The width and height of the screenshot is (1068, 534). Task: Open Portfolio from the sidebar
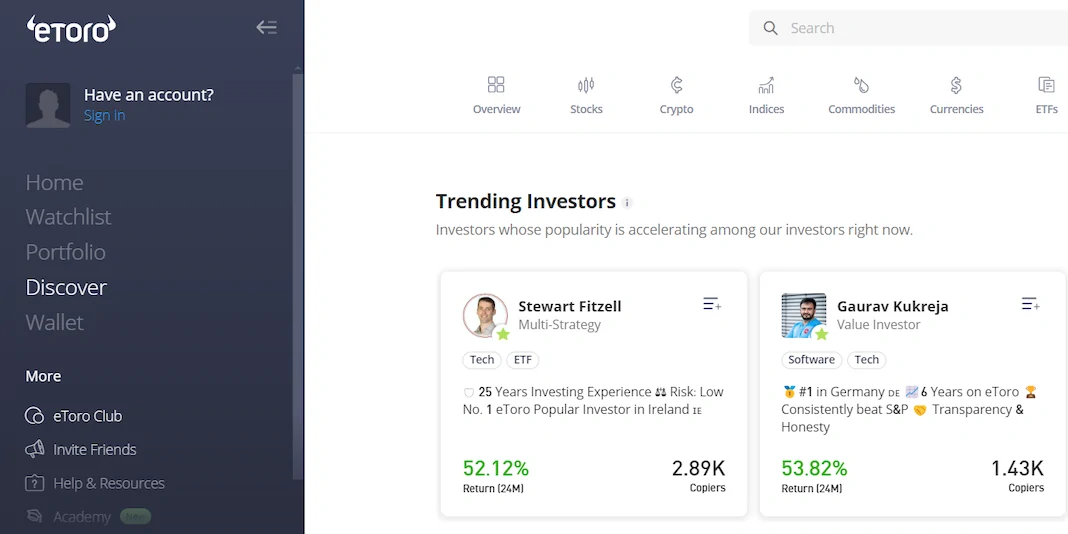[x=65, y=252]
